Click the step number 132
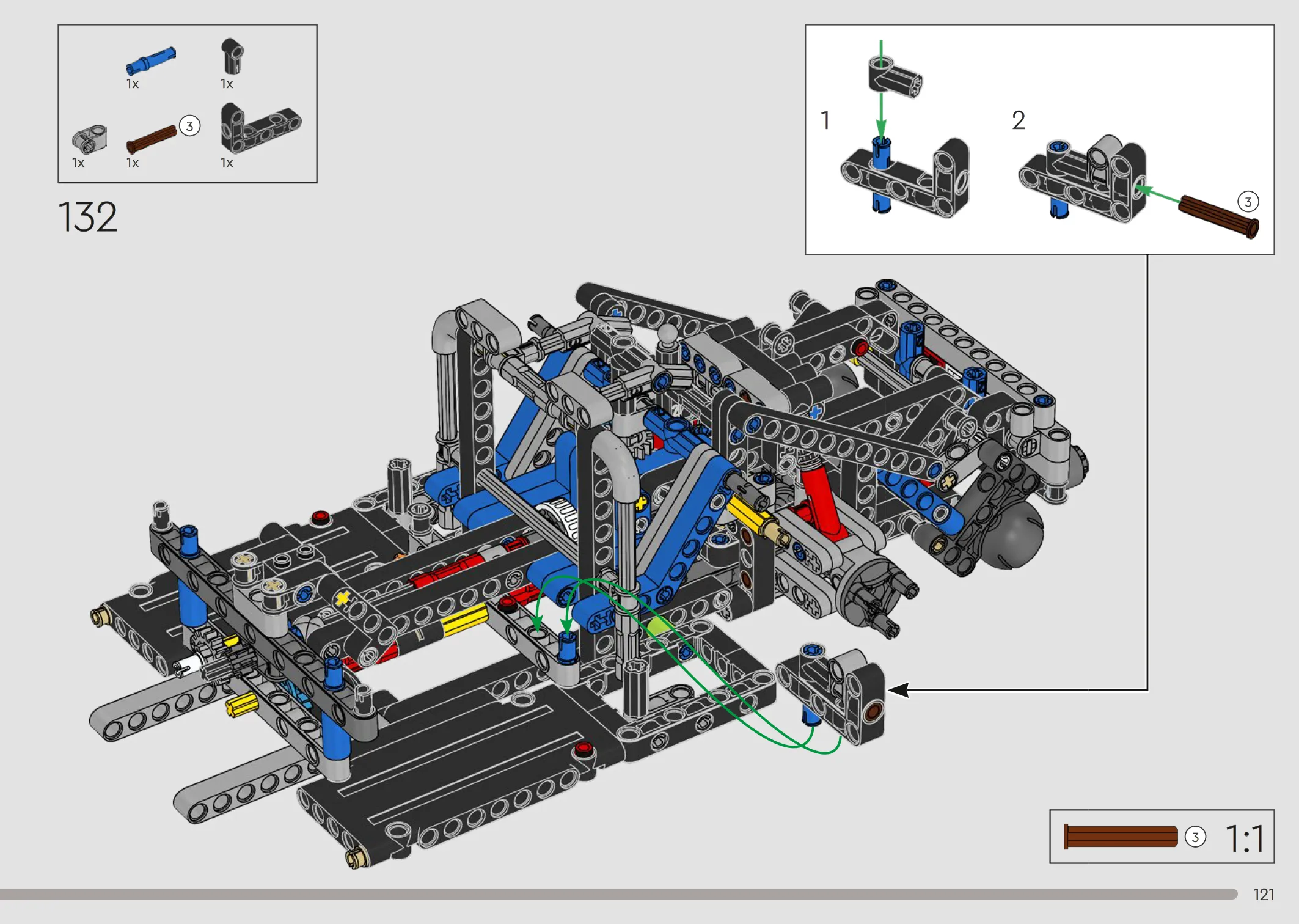Viewport: 1299px width, 924px height. click(x=87, y=217)
